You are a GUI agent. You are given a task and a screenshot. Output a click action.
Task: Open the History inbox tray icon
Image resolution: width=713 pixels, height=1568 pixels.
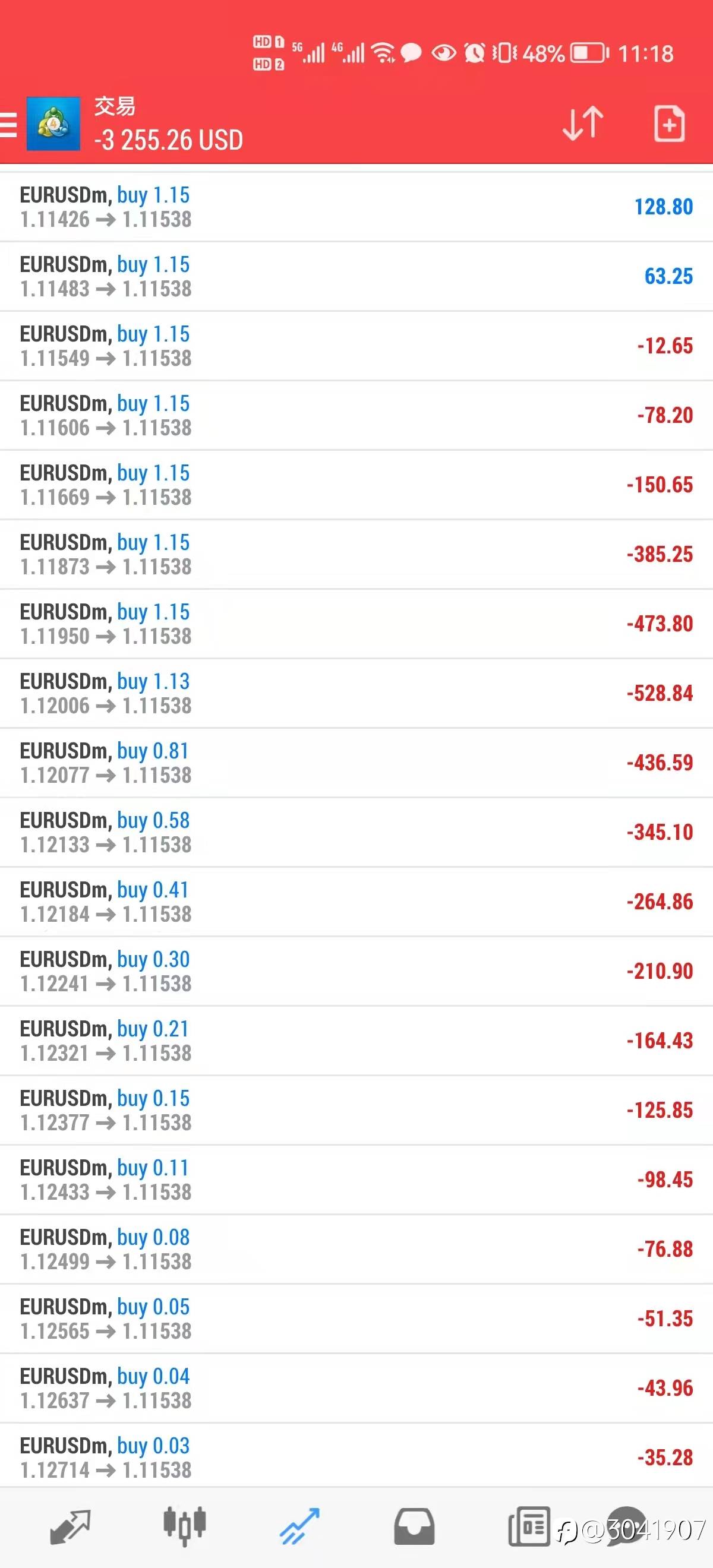(414, 1526)
